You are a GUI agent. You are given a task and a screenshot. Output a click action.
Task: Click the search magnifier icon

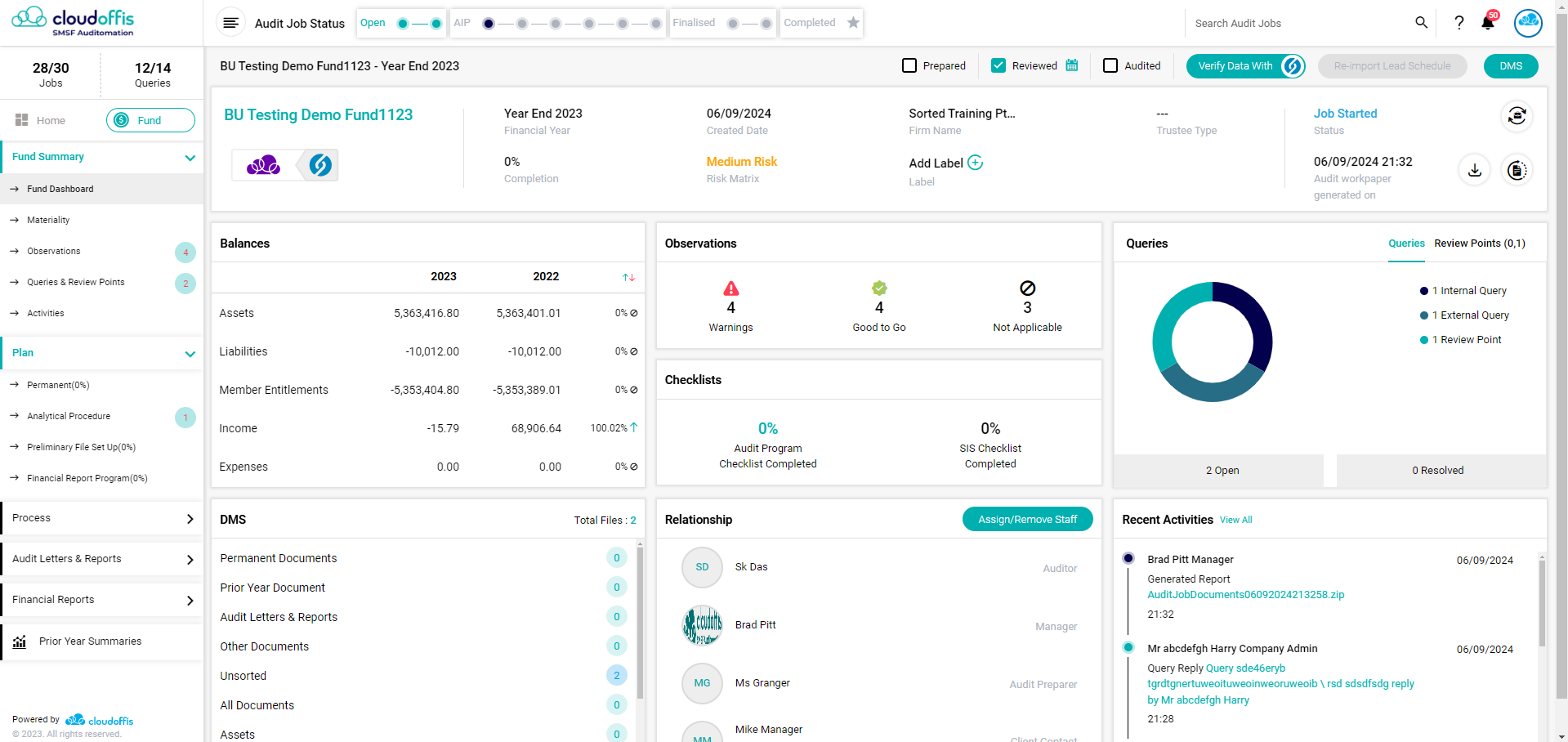click(1421, 23)
